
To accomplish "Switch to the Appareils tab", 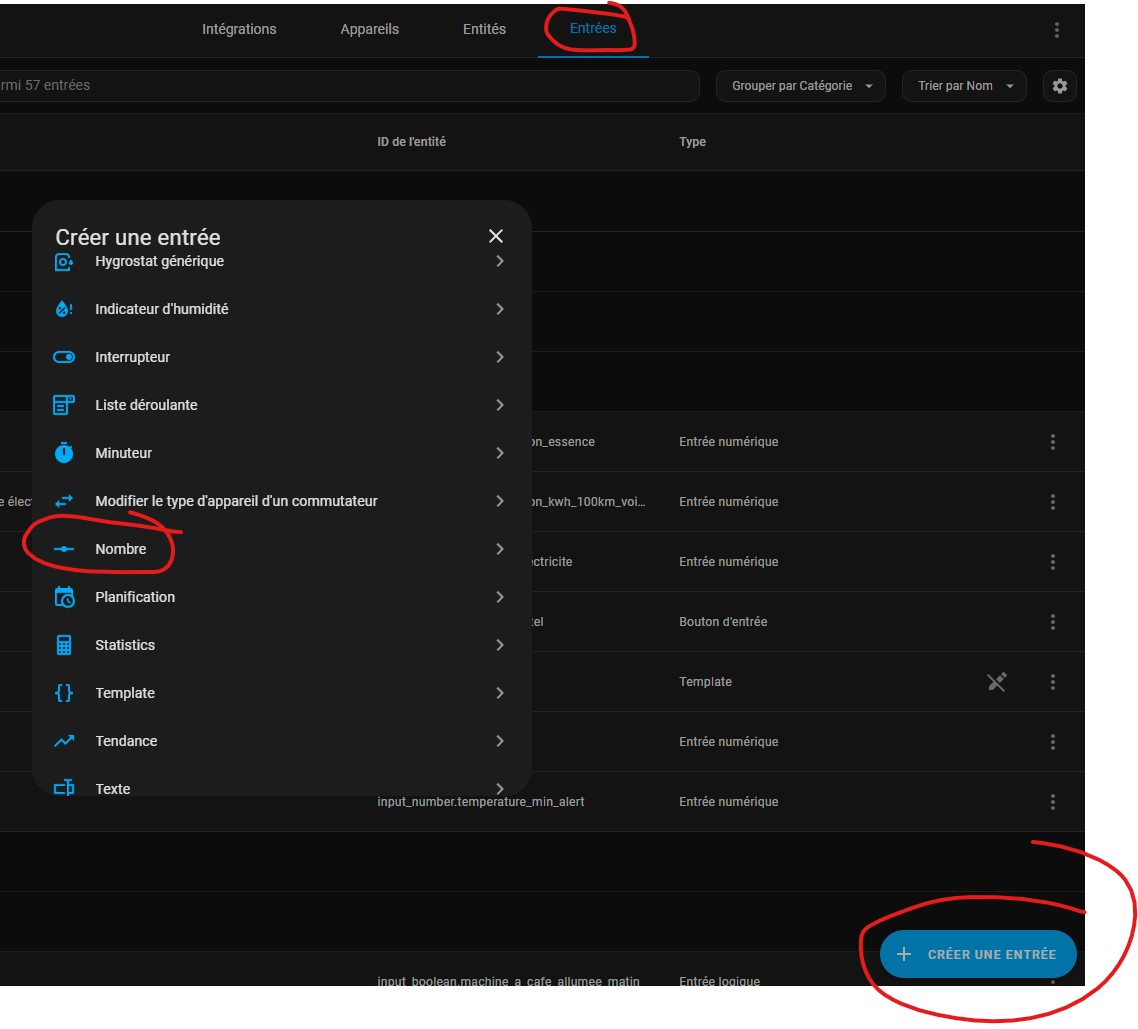I will [369, 29].
